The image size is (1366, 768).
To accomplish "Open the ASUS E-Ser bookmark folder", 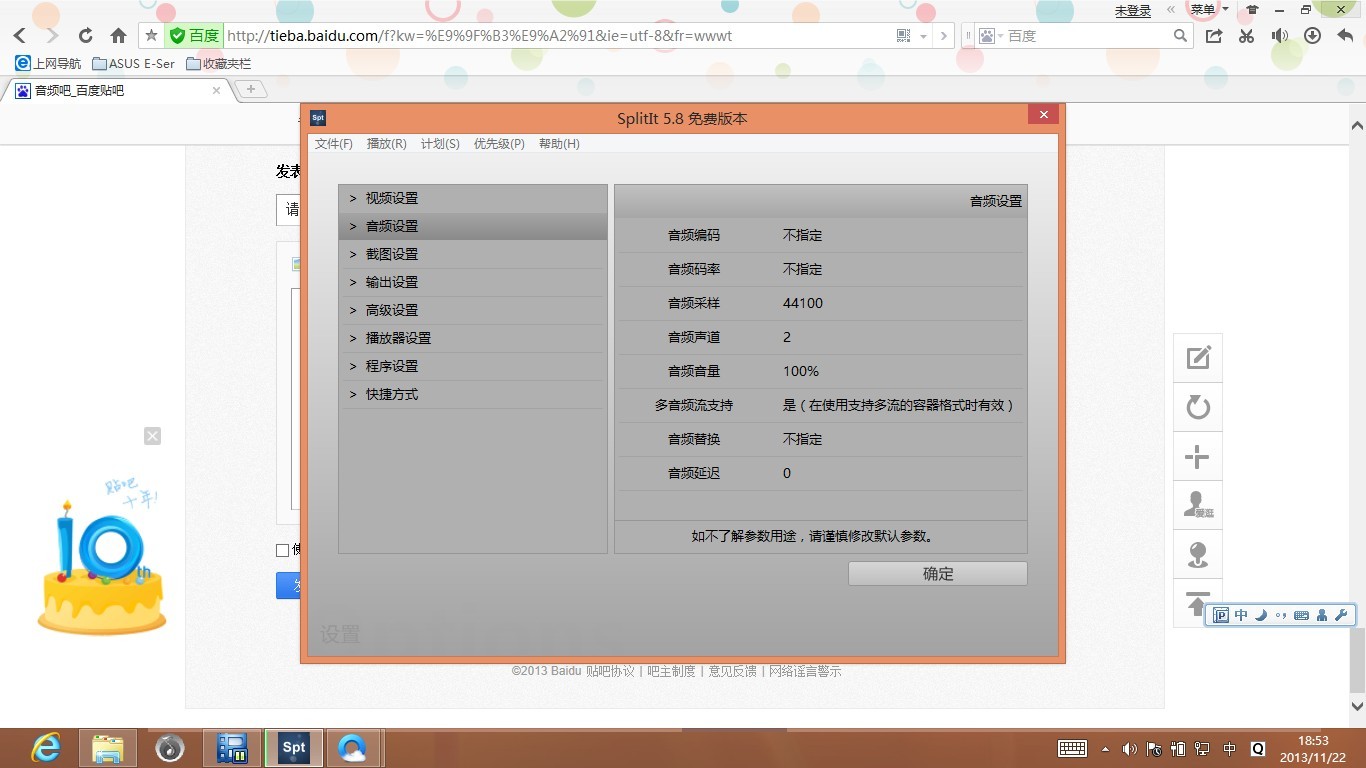I will coord(133,64).
